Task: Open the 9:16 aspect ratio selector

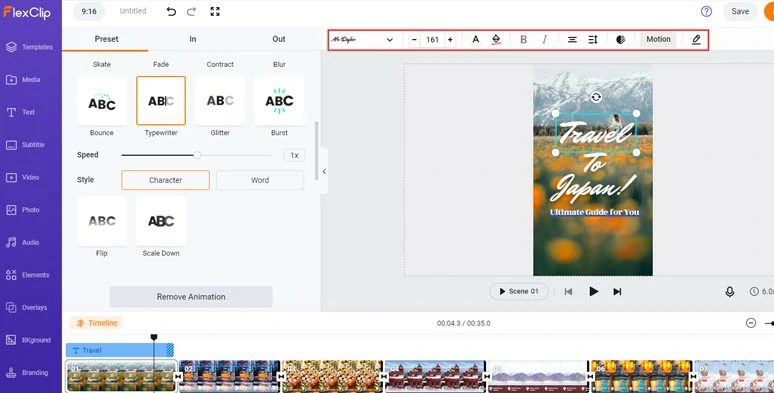Action: pyautogui.click(x=89, y=11)
